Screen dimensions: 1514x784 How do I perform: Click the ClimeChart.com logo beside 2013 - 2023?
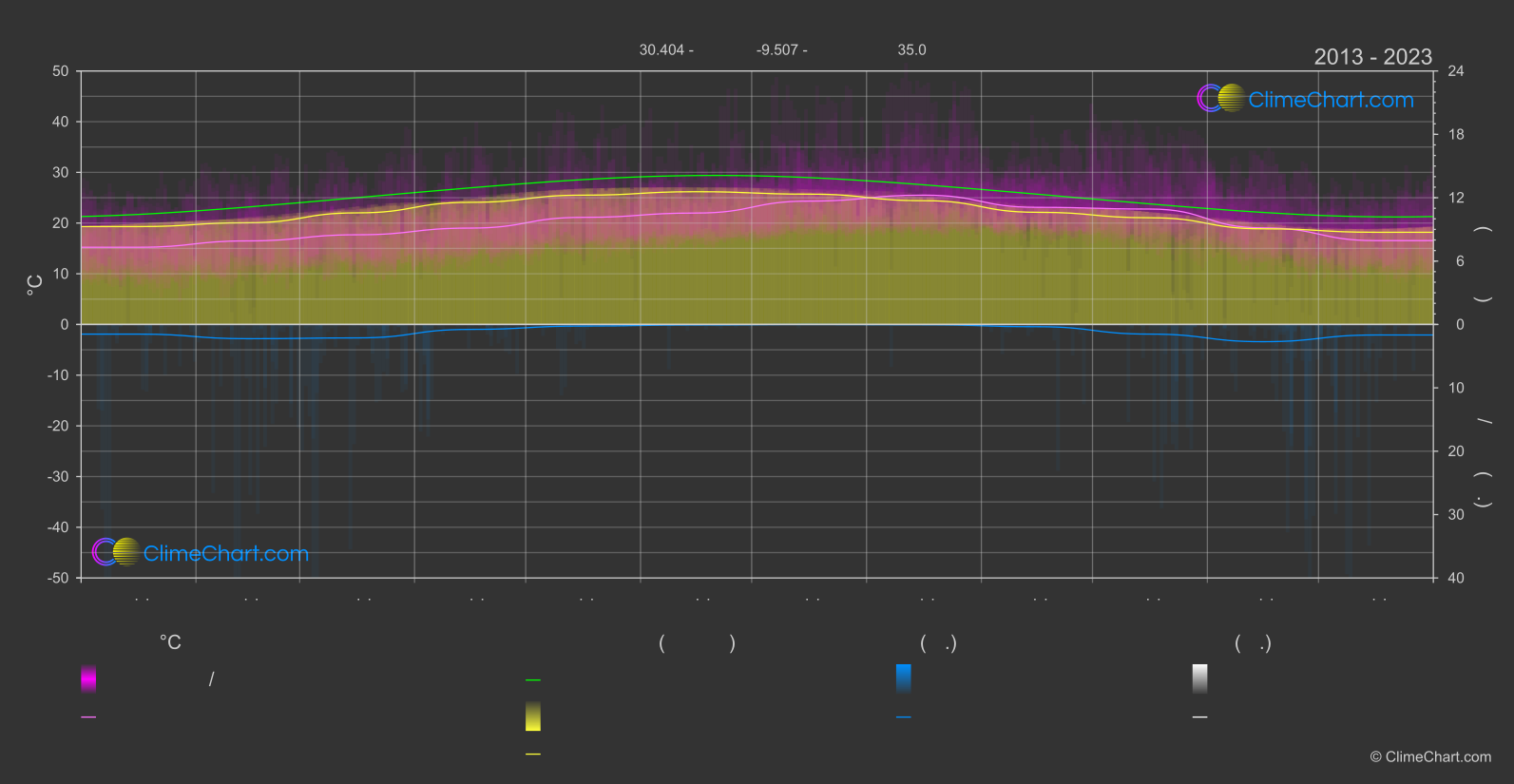tap(1305, 99)
